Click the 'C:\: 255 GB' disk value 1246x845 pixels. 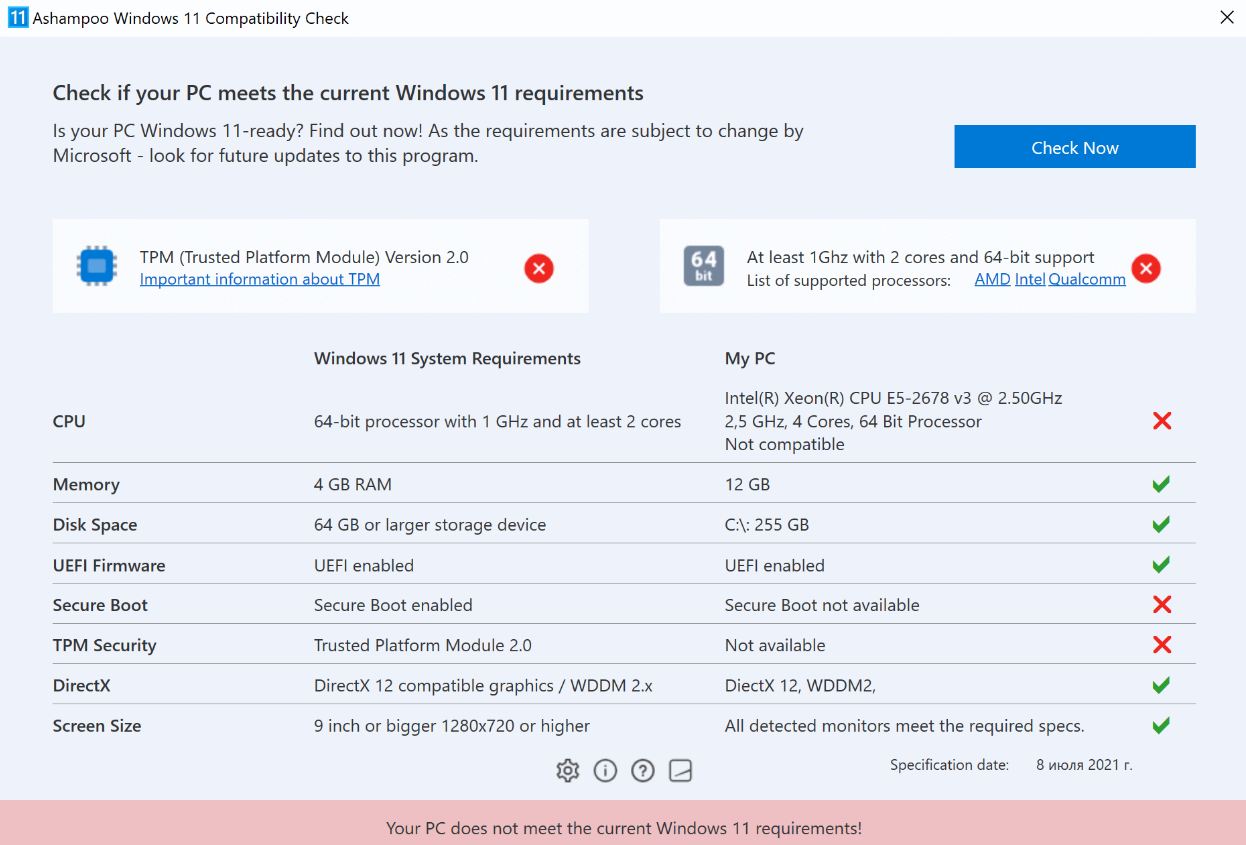tap(767, 525)
